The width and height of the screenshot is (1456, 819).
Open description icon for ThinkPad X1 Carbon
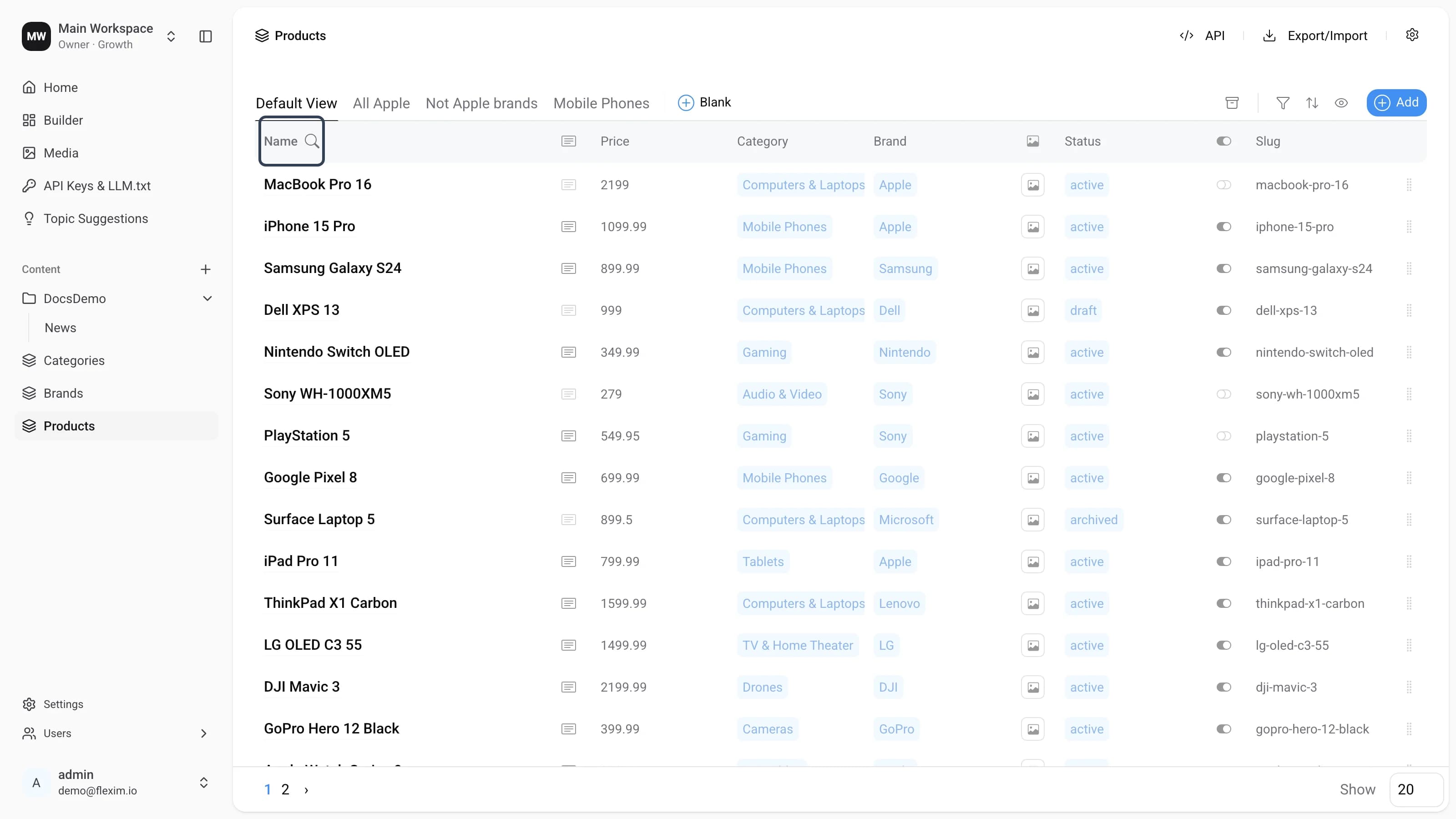tap(569, 603)
